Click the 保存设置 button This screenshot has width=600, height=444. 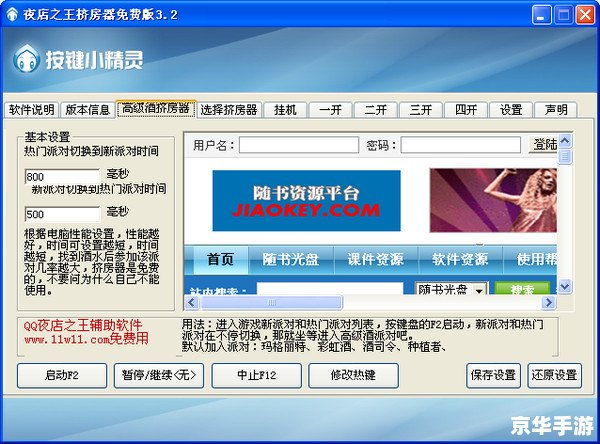click(x=493, y=375)
